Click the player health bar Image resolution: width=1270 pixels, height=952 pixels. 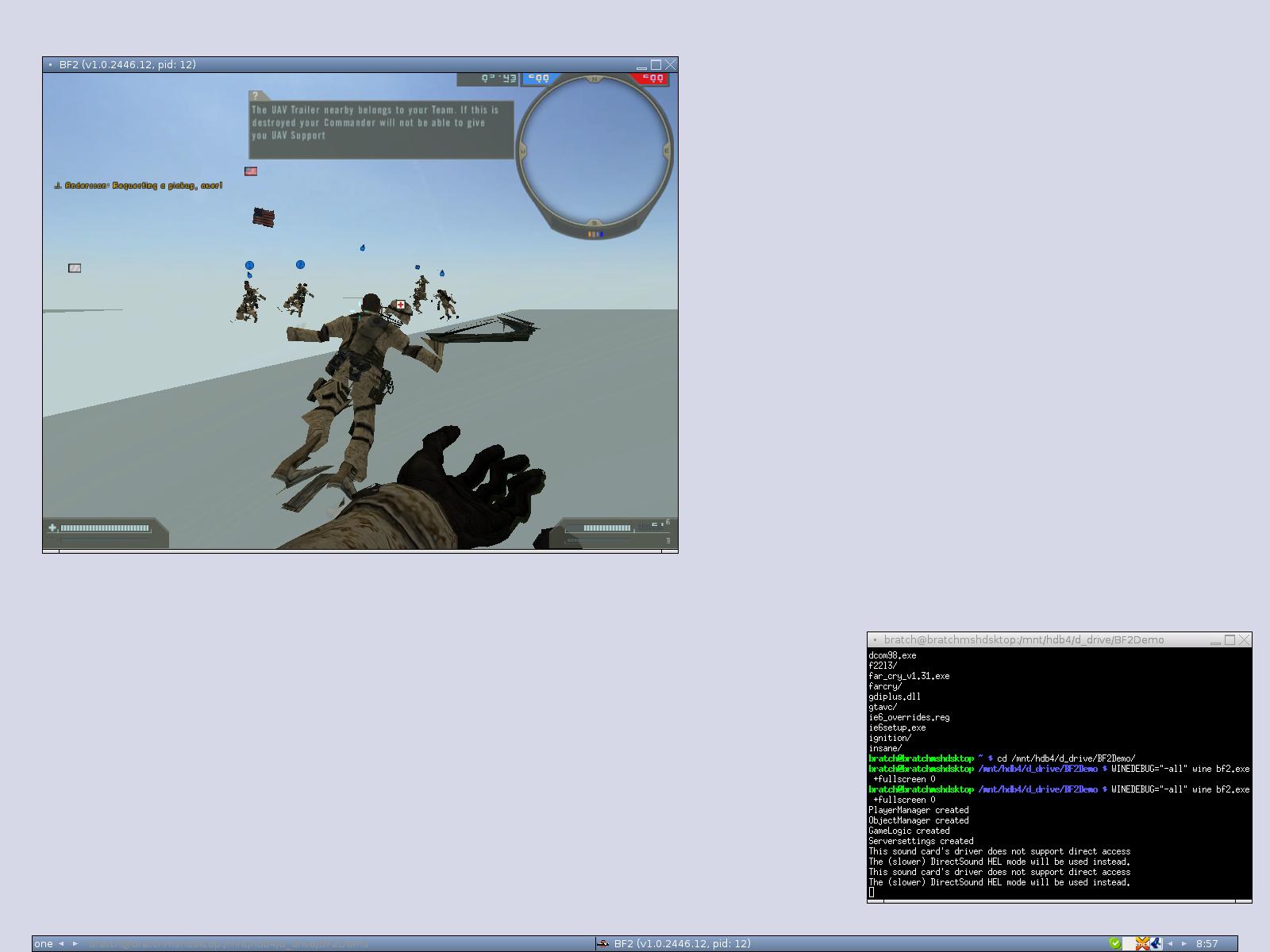tap(105, 528)
